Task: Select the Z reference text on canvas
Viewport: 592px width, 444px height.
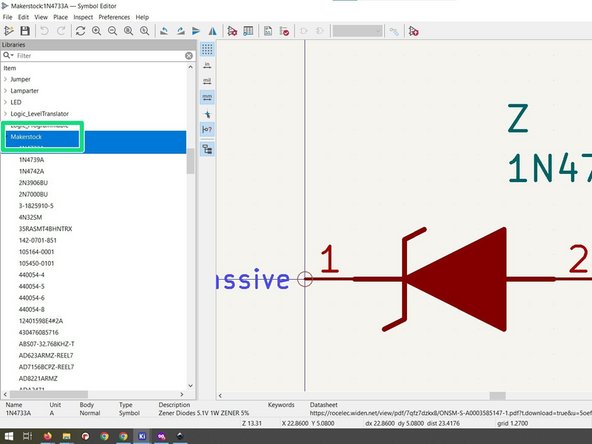Action: point(517,119)
